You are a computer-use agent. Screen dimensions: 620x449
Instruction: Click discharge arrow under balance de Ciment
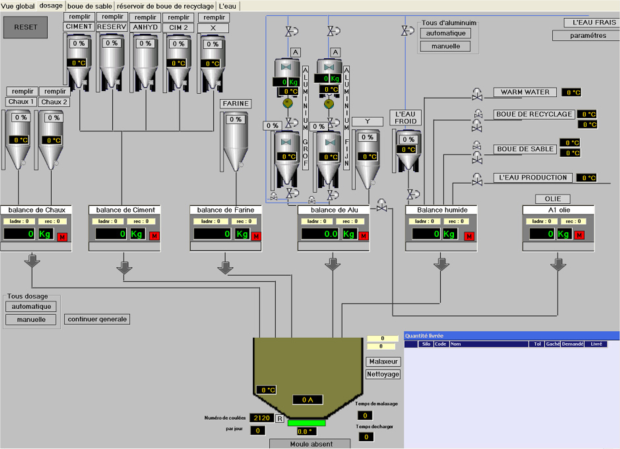[x=124, y=268]
